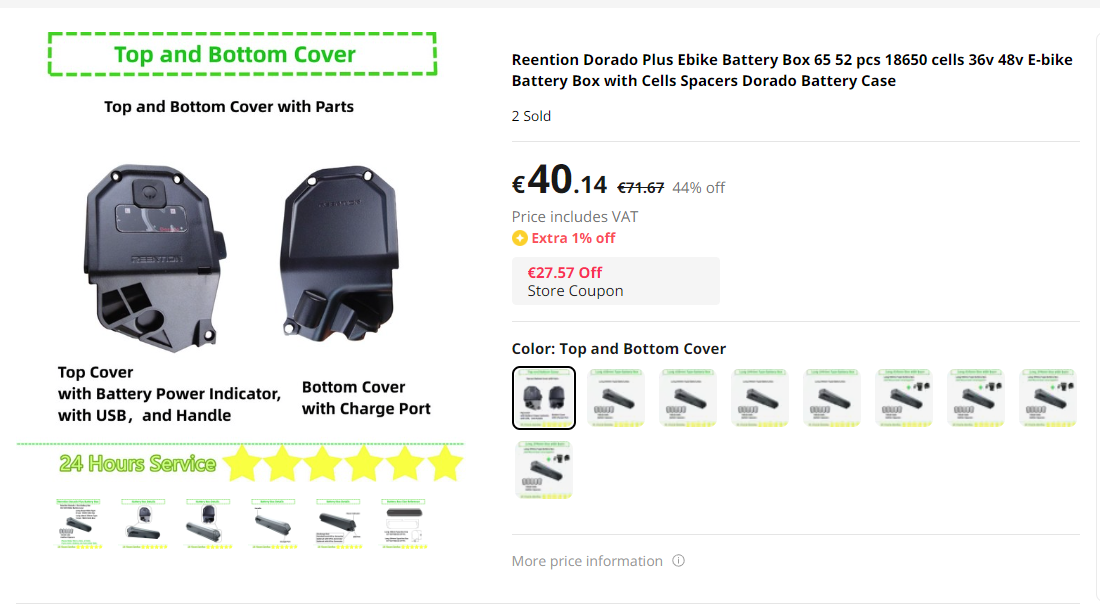Open the first gallery thumbnail below the main image

coord(80,522)
